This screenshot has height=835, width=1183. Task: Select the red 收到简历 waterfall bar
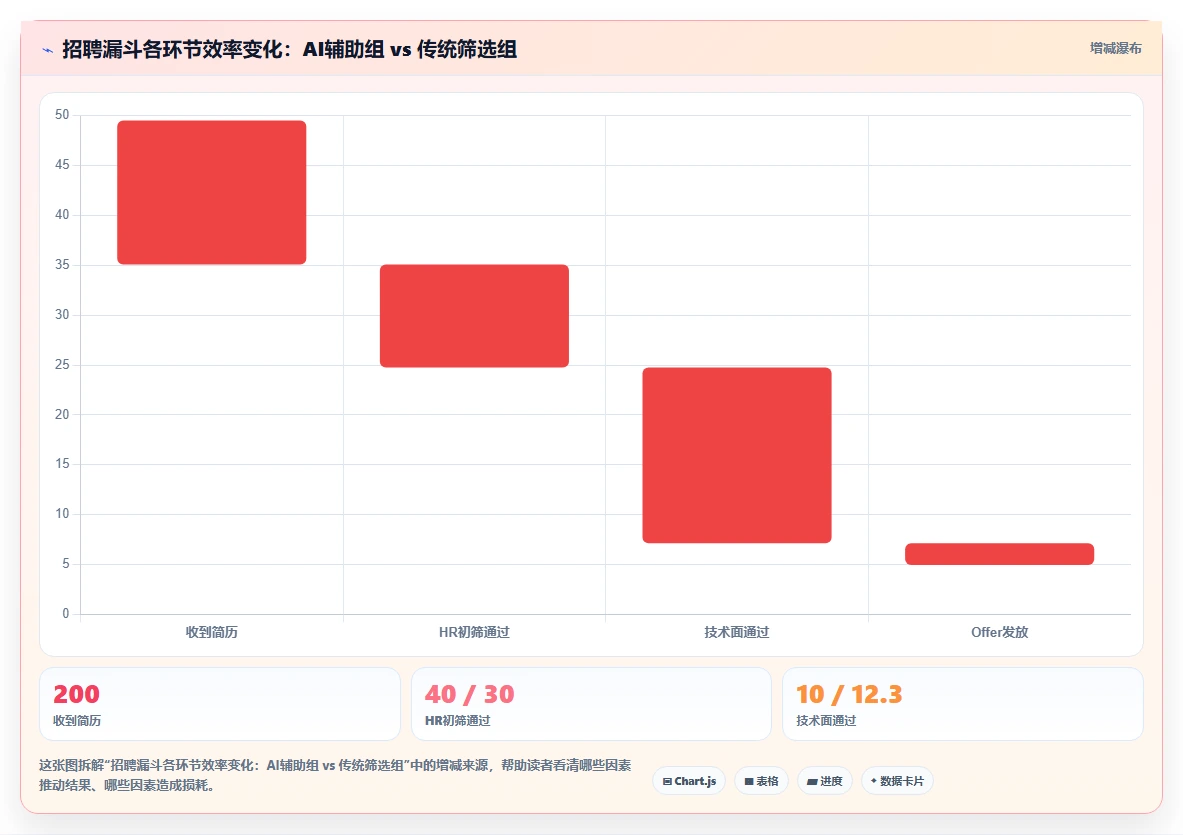(x=212, y=192)
